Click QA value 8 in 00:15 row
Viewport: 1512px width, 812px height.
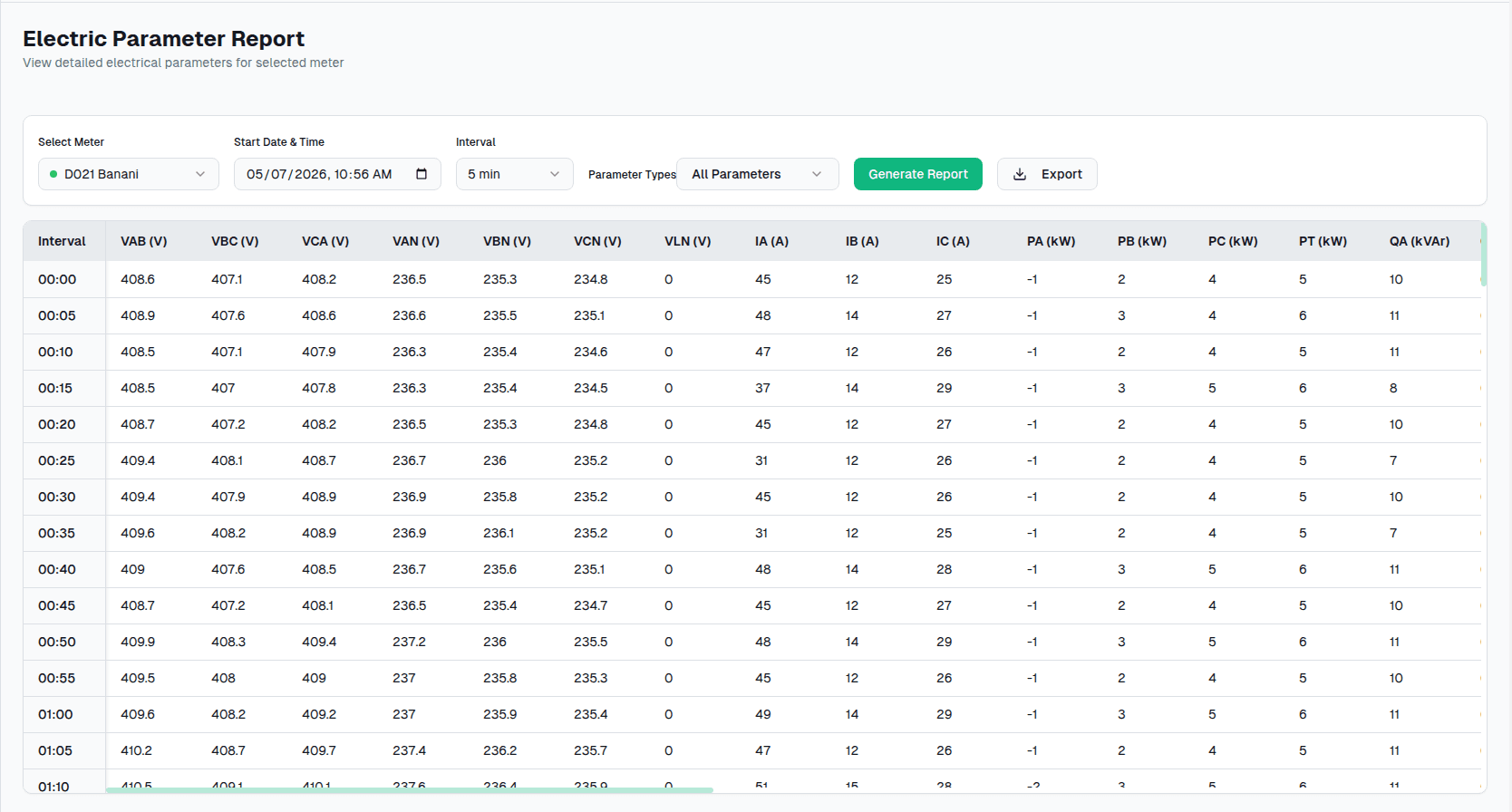1393,388
